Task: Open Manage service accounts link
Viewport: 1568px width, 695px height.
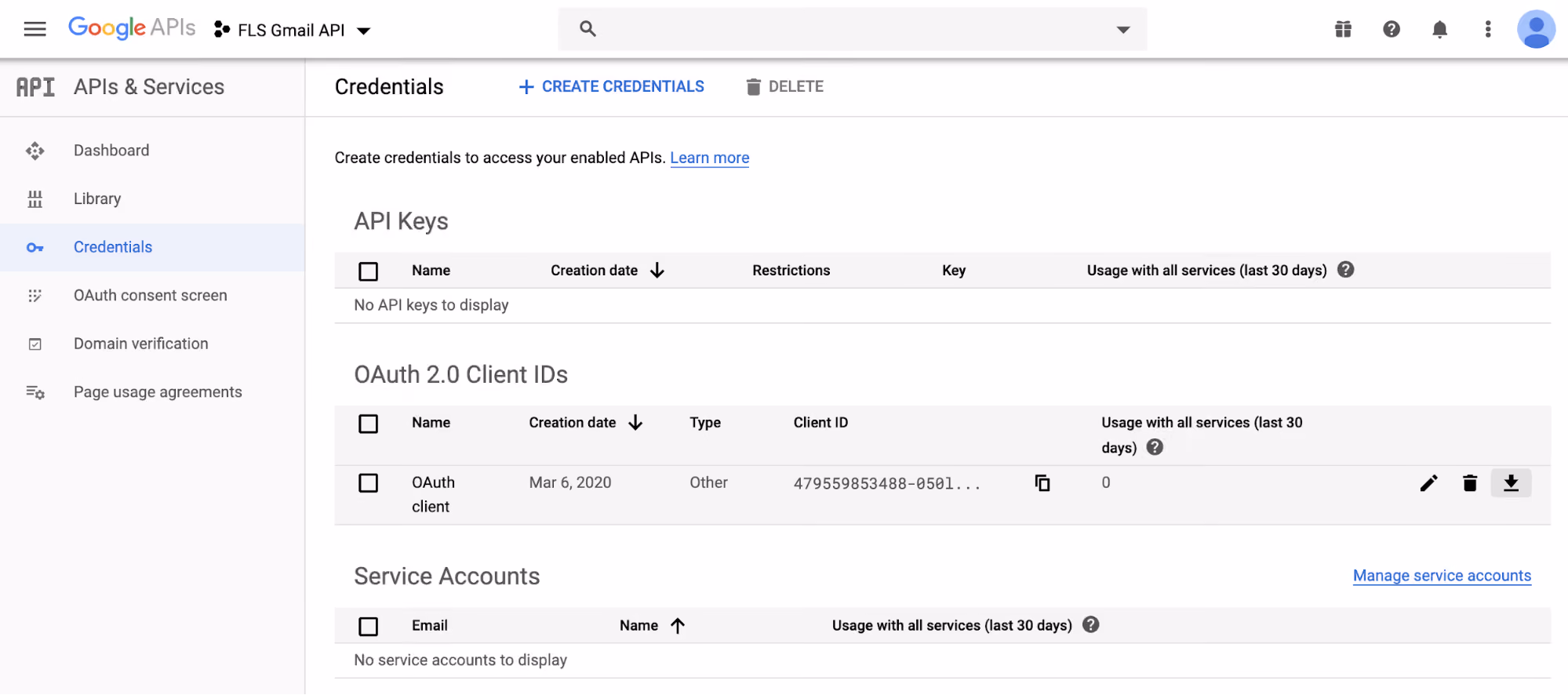Action: (1442, 576)
